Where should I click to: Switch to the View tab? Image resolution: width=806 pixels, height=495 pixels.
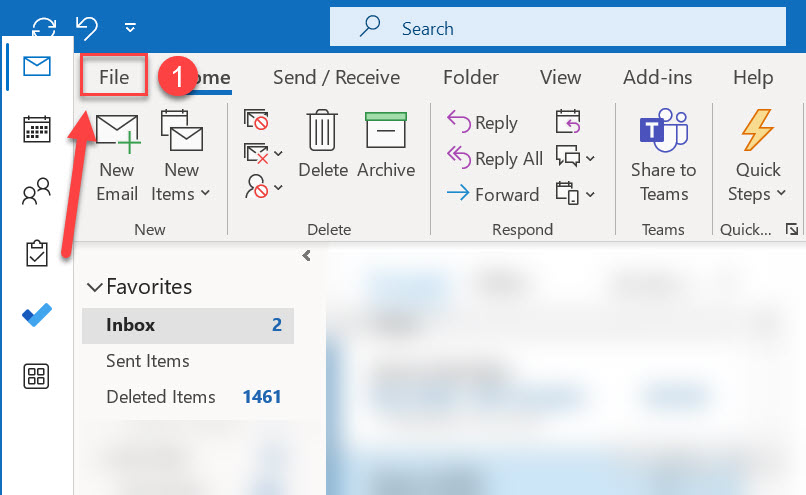click(x=561, y=77)
